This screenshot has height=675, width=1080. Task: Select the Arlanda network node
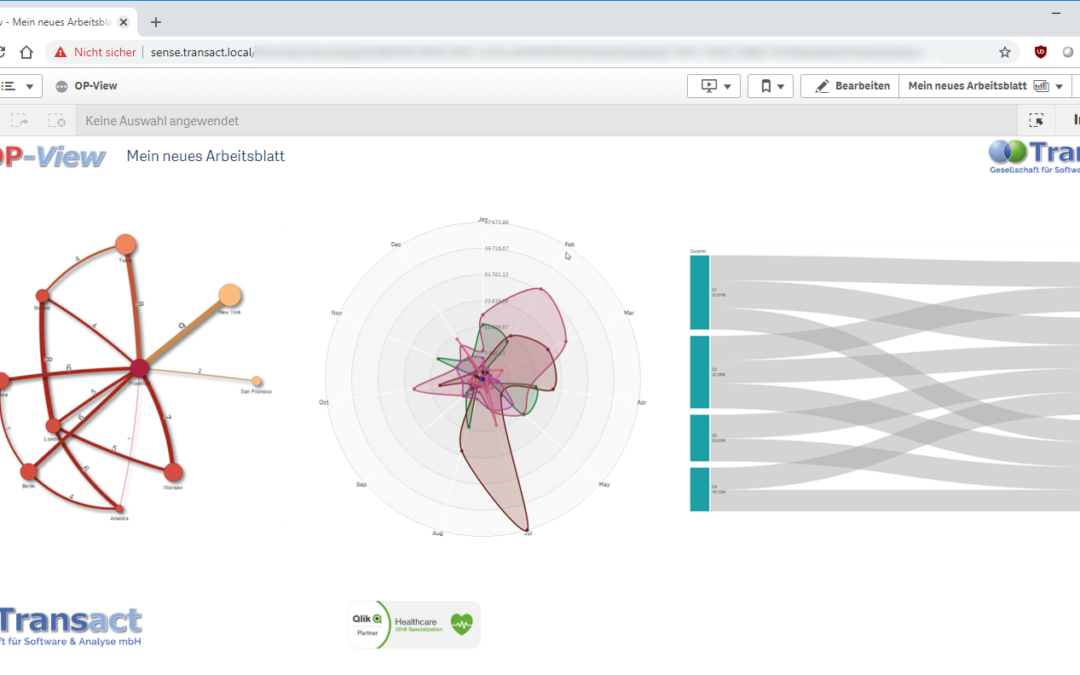[x=120, y=510]
